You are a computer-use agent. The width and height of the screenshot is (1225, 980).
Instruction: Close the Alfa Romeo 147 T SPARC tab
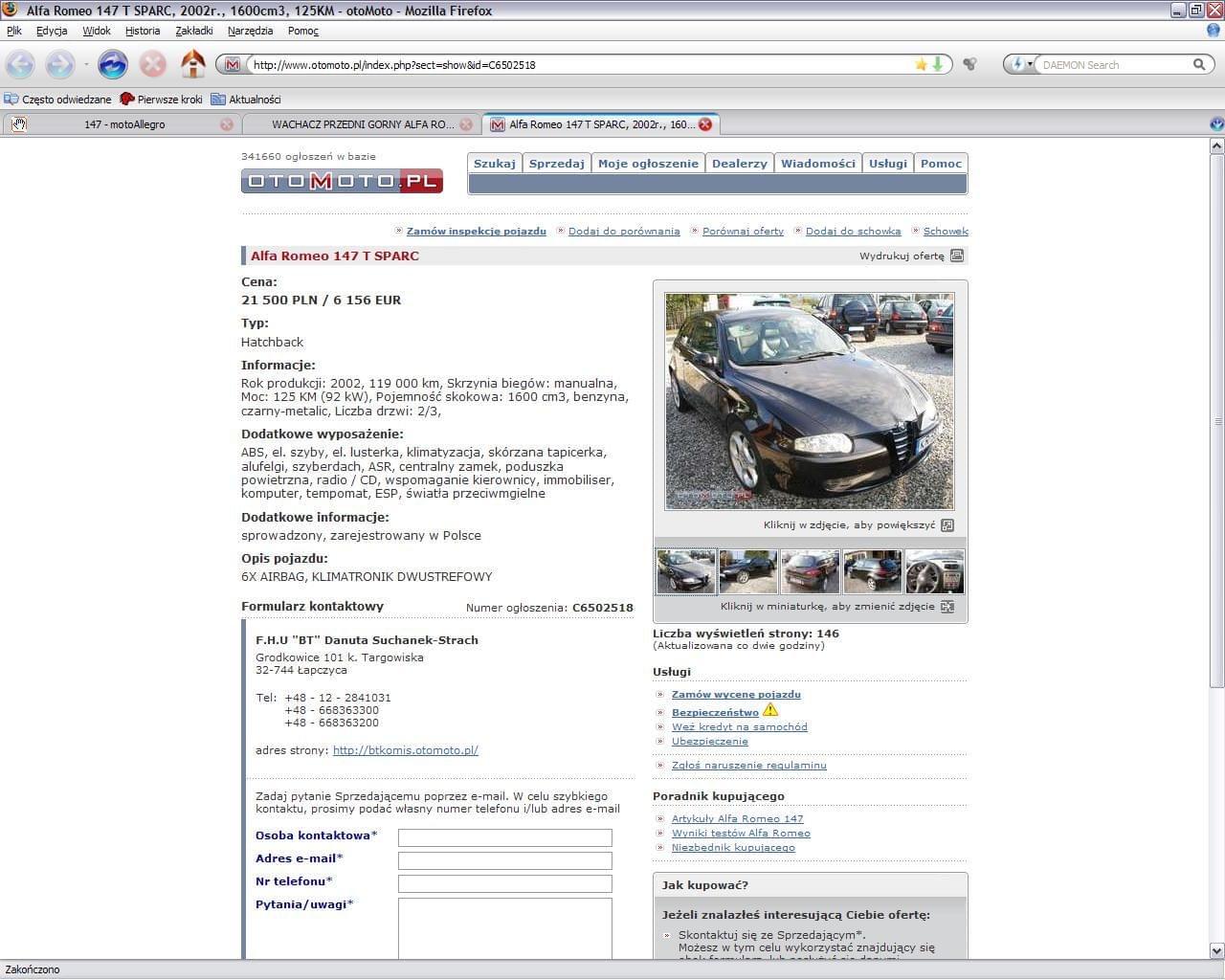[x=705, y=124]
